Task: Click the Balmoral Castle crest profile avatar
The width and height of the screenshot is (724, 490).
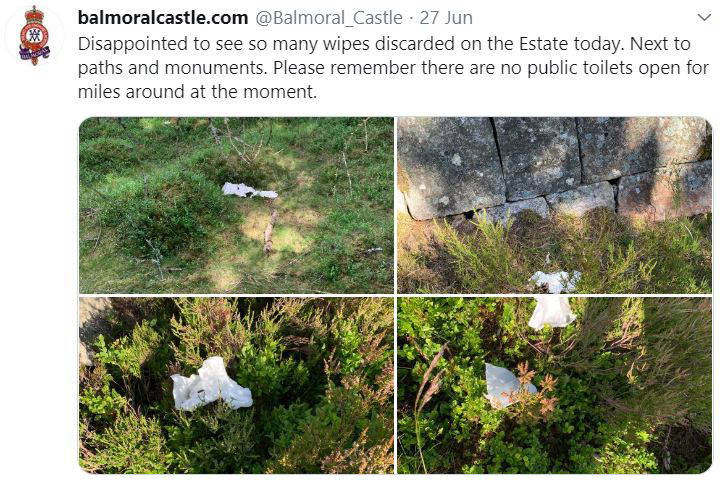Action: [34, 36]
